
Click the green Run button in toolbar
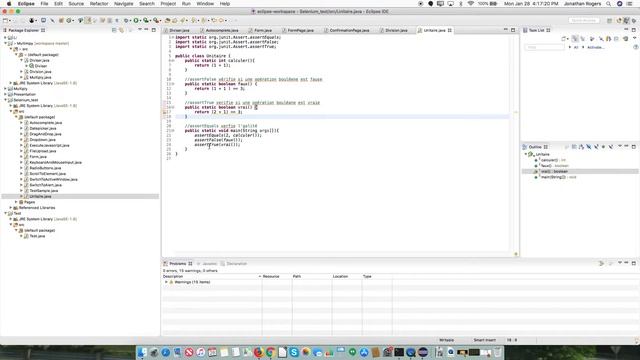136,20
